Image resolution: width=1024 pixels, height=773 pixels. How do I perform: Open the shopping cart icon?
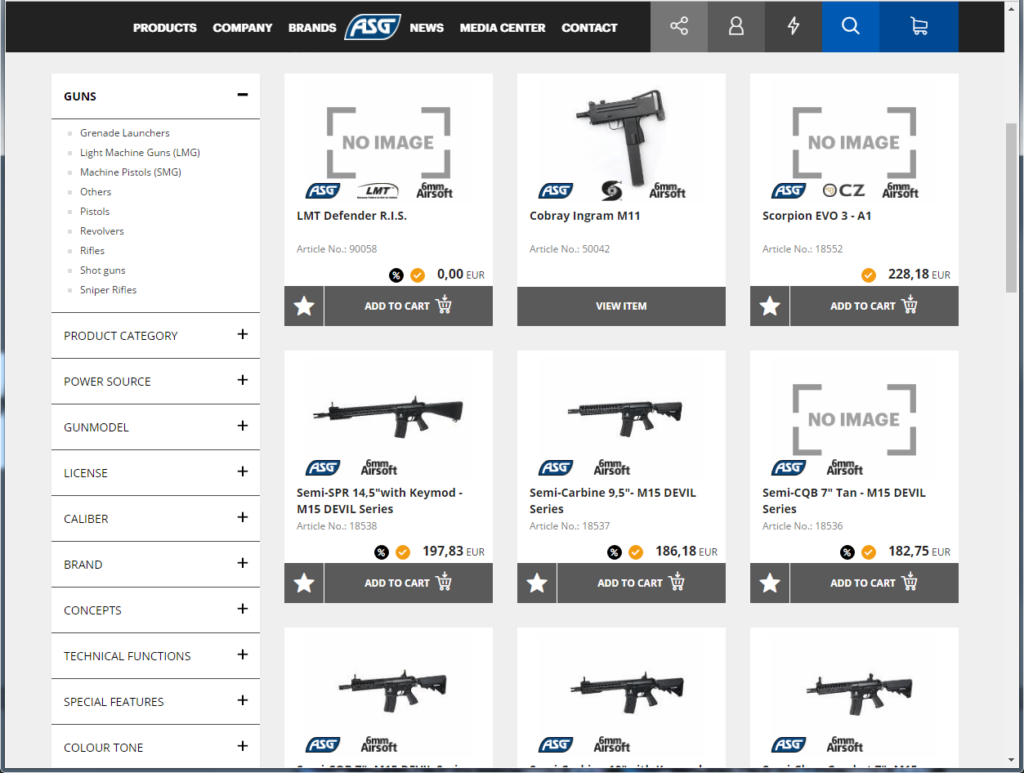(919, 26)
